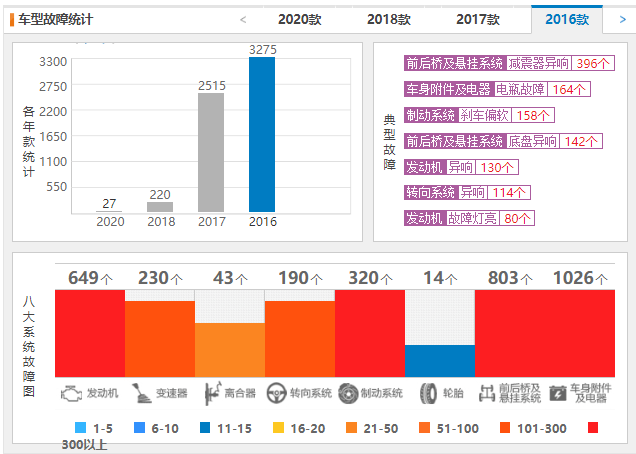Click the 2017 gray bar in chart

[x=211, y=153]
